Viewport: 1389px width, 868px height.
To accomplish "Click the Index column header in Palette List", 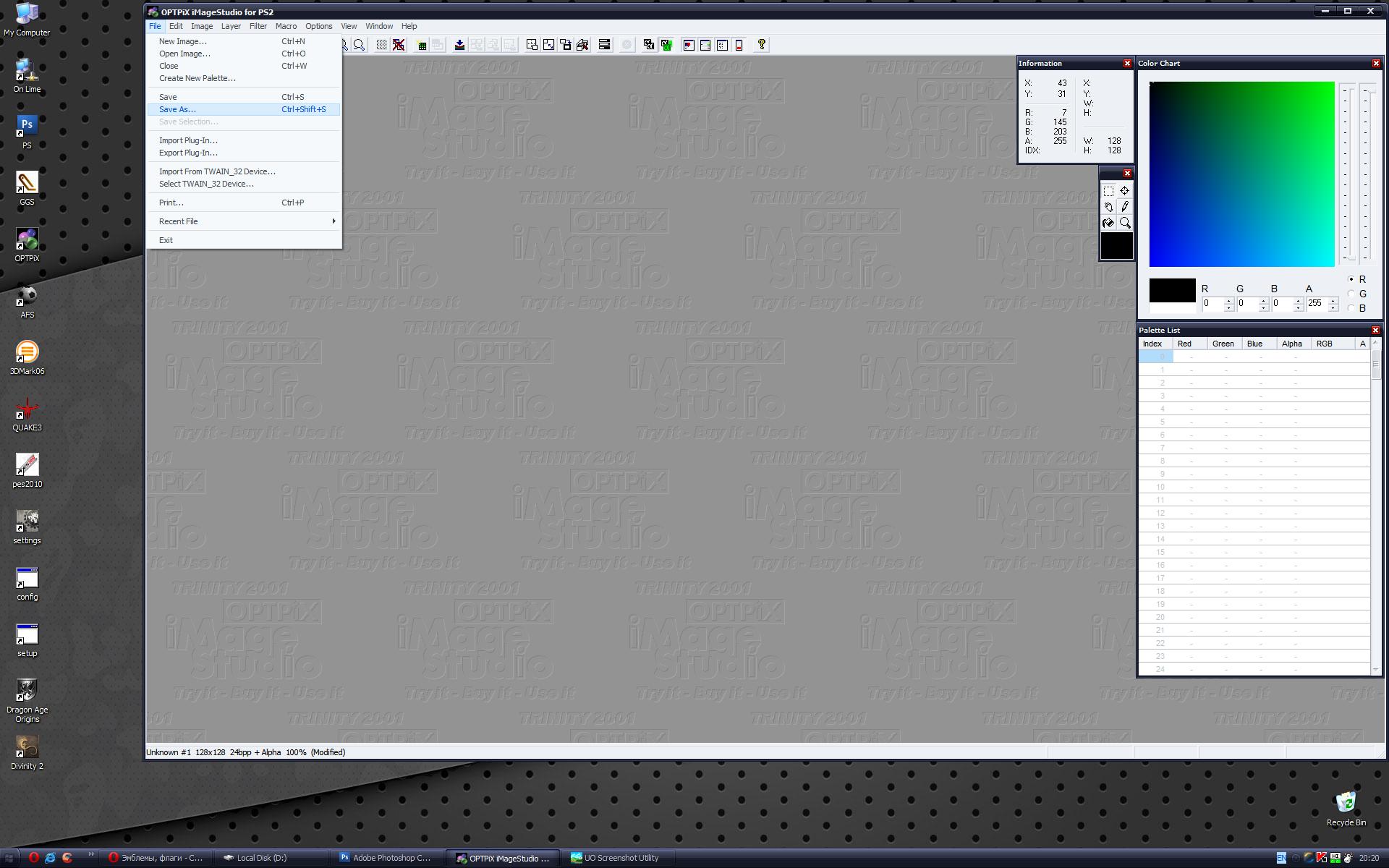I will tap(1155, 344).
